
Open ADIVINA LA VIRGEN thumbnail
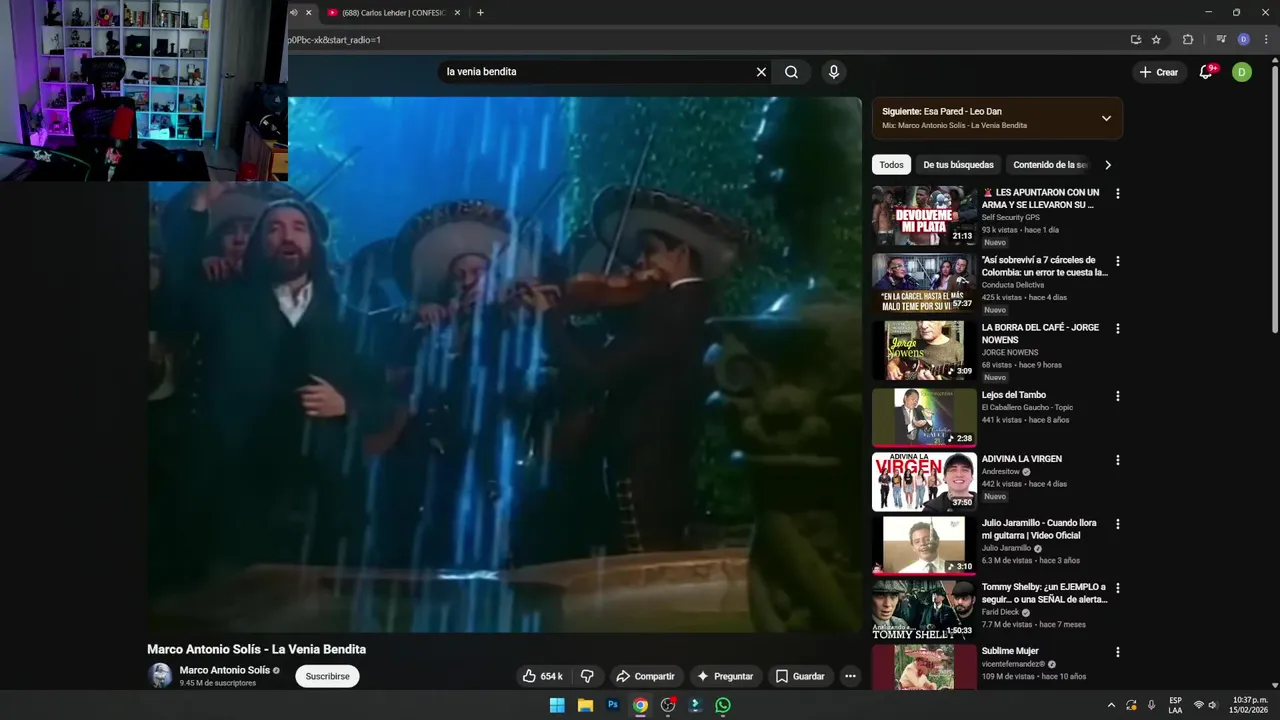click(x=924, y=482)
